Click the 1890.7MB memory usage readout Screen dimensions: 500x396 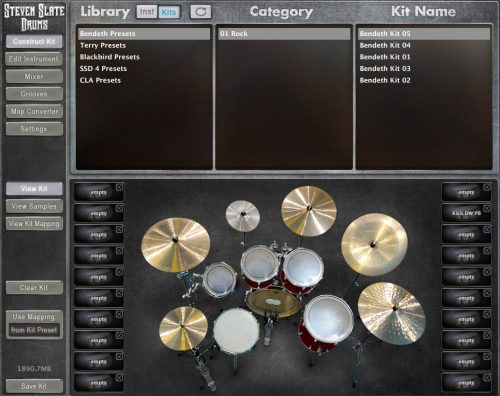(34, 369)
